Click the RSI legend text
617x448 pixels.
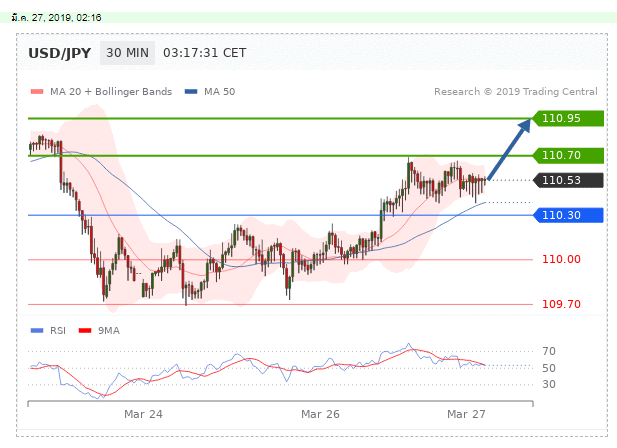point(58,330)
